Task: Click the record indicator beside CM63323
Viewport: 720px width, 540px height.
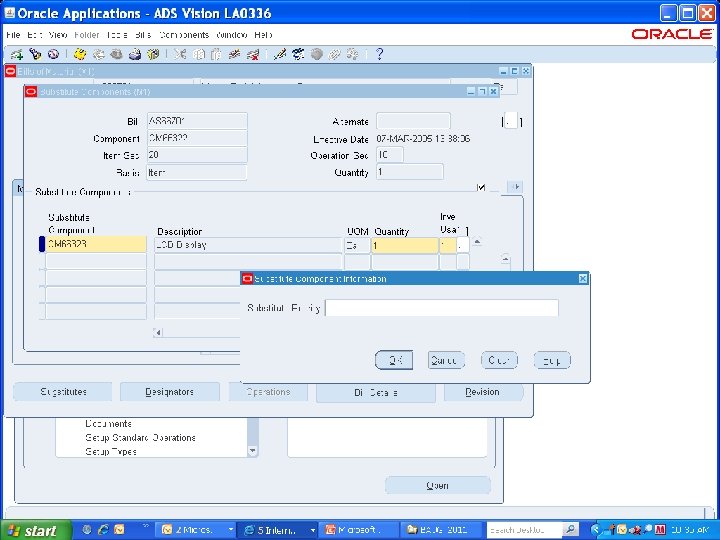Action: click(x=42, y=245)
